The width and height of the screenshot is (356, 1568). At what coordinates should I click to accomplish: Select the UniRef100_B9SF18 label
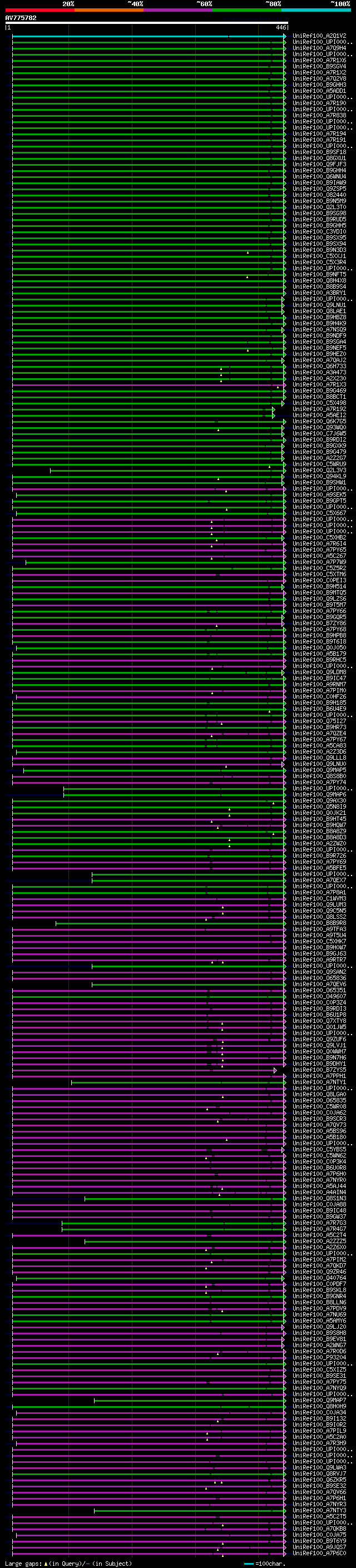[319, 152]
